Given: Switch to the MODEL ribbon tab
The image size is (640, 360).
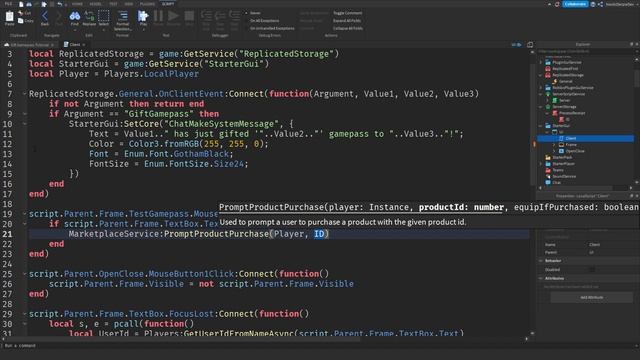Looking at the screenshot, I should tap(96, 4).
